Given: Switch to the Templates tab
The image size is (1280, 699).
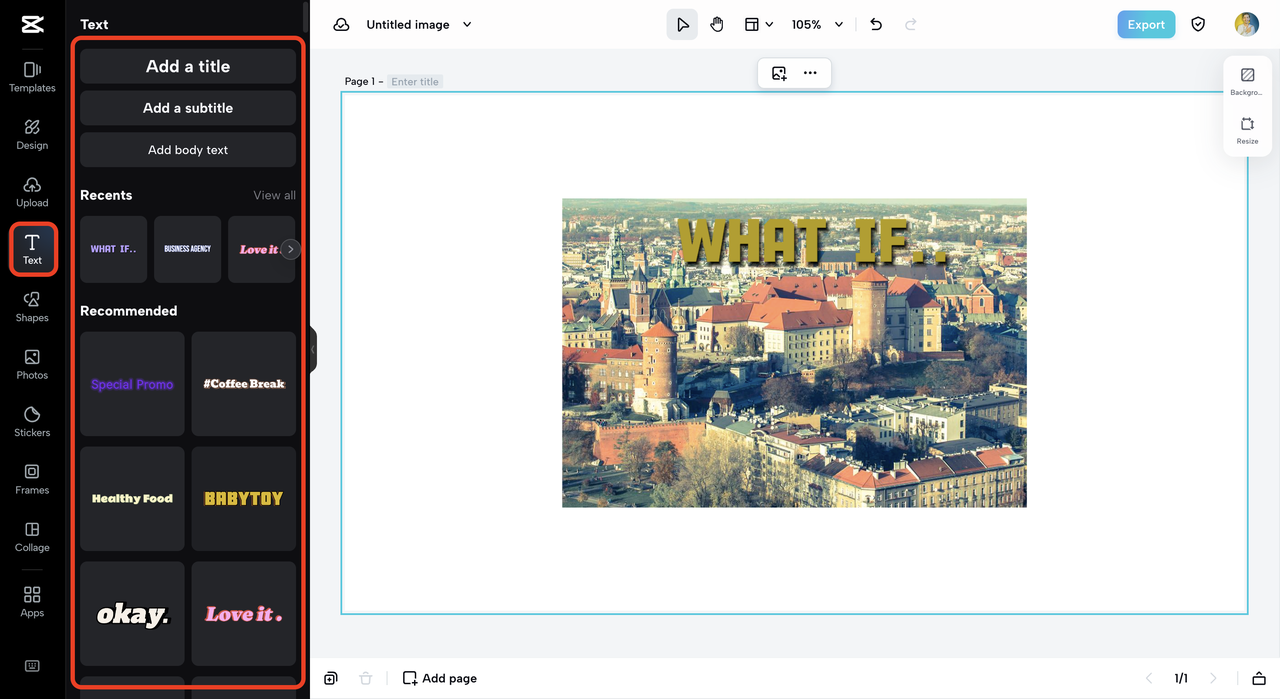Looking at the screenshot, I should 32,76.
